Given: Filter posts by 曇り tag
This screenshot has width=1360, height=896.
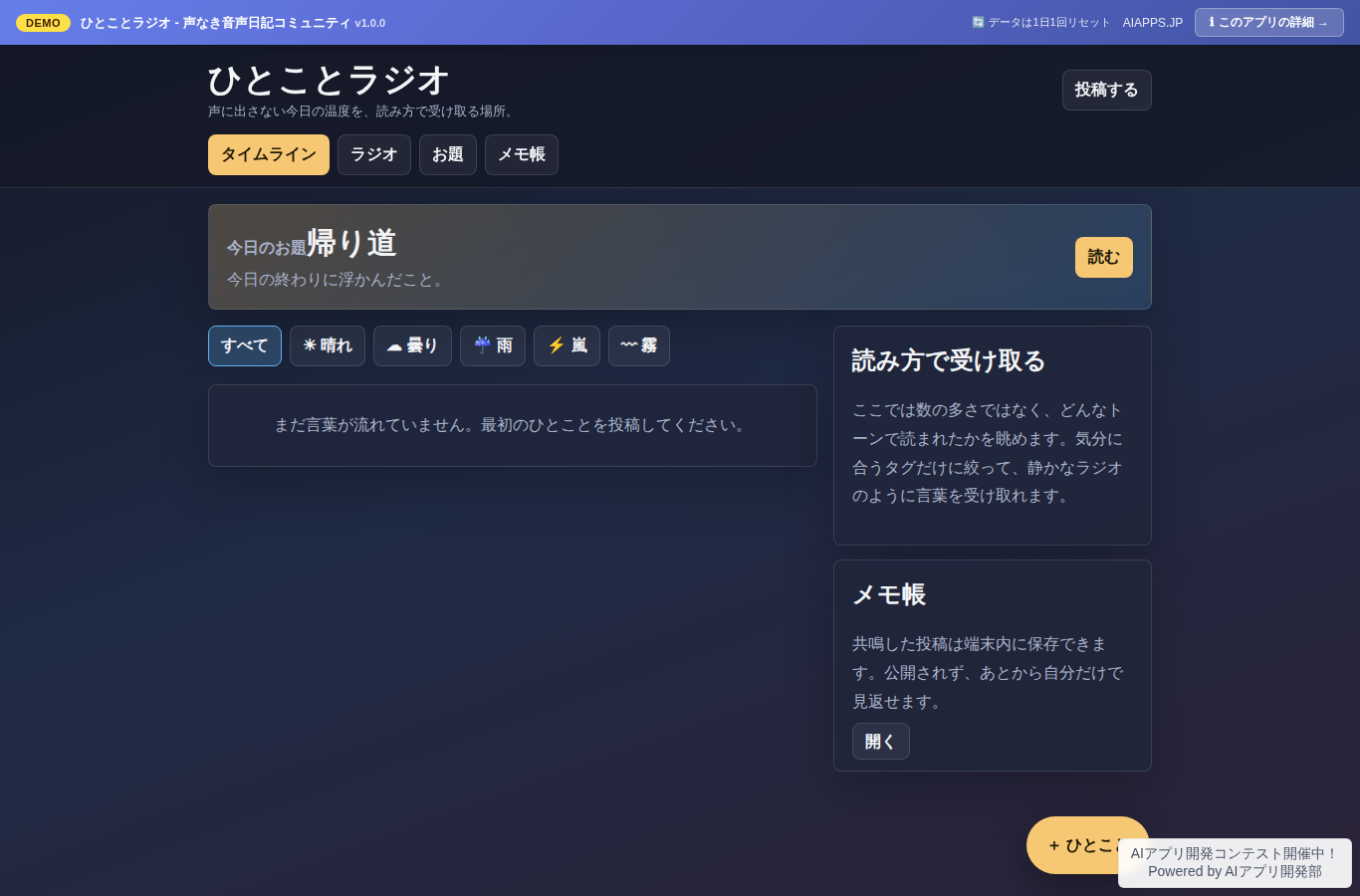Looking at the screenshot, I should (412, 345).
